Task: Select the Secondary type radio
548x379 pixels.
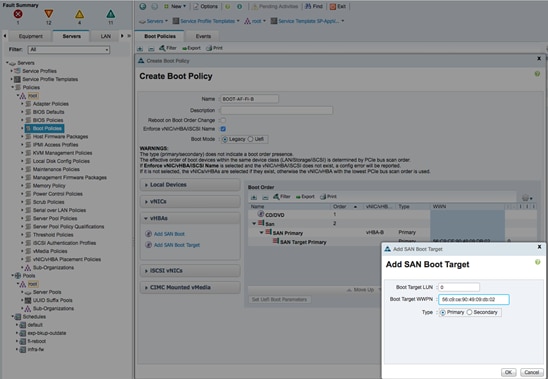Action: pos(469,312)
